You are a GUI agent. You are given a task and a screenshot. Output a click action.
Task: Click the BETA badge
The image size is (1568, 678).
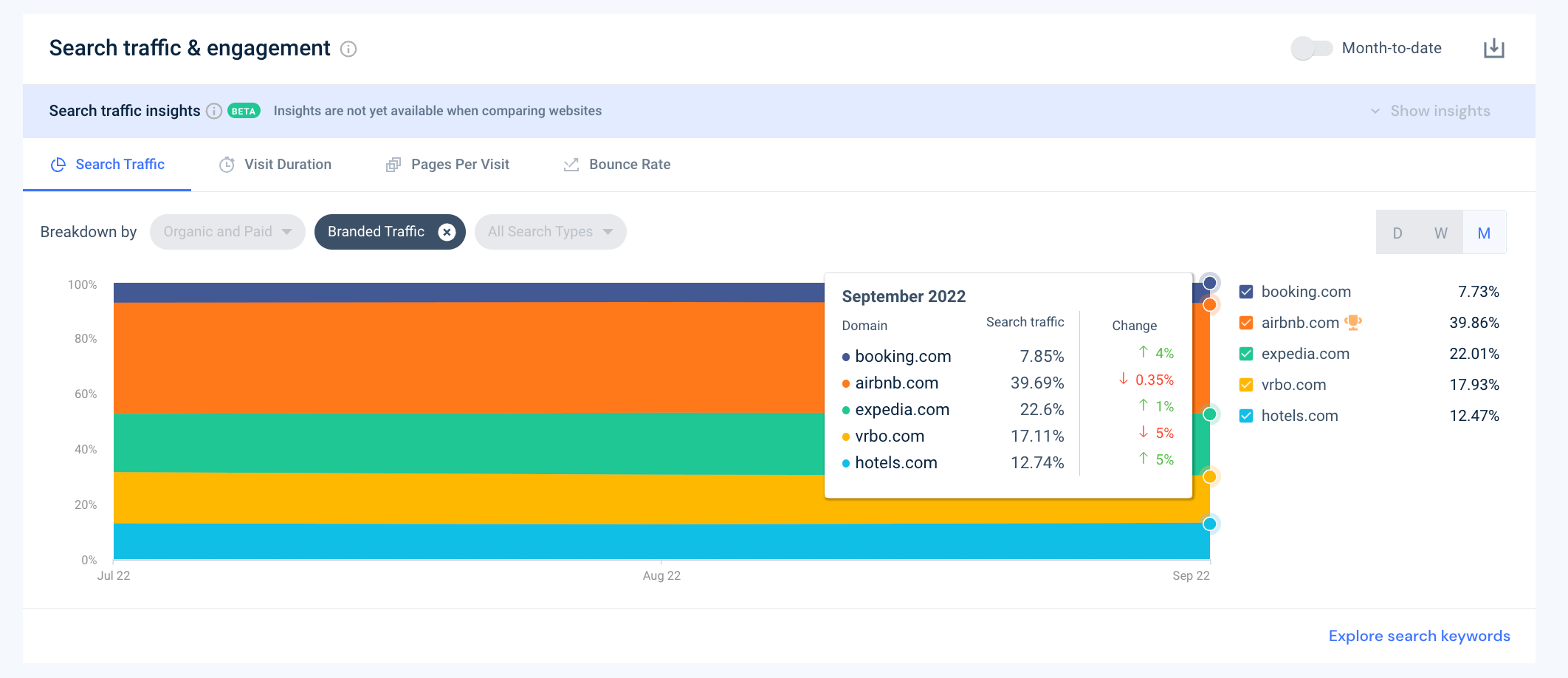(244, 111)
